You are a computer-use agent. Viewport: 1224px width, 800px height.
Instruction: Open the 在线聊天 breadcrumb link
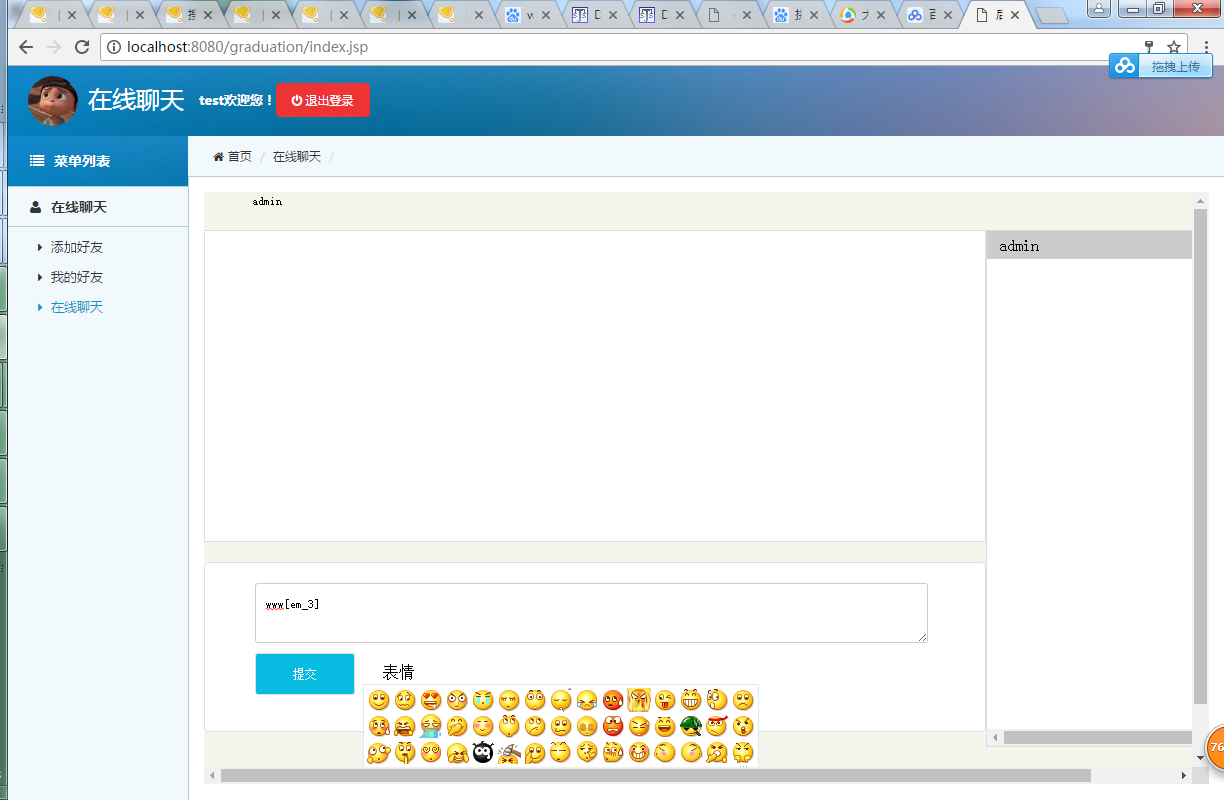[297, 157]
